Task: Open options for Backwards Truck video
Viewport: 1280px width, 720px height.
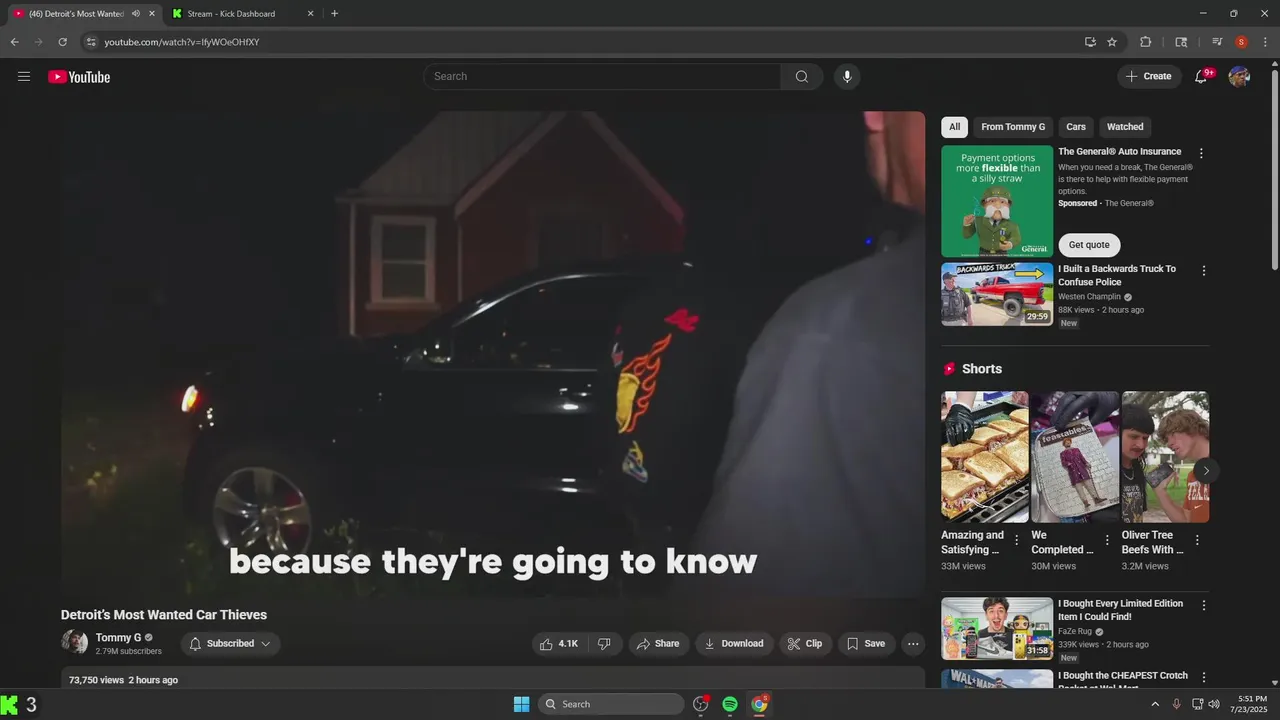Action: point(1203,271)
